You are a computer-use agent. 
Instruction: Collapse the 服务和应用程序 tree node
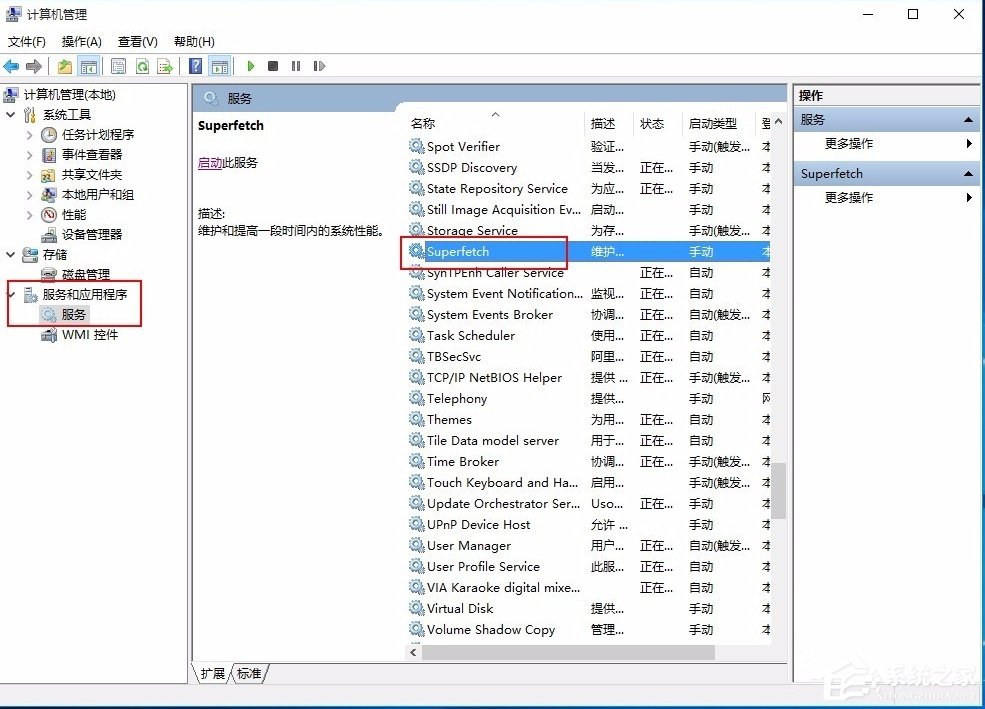coord(10,294)
